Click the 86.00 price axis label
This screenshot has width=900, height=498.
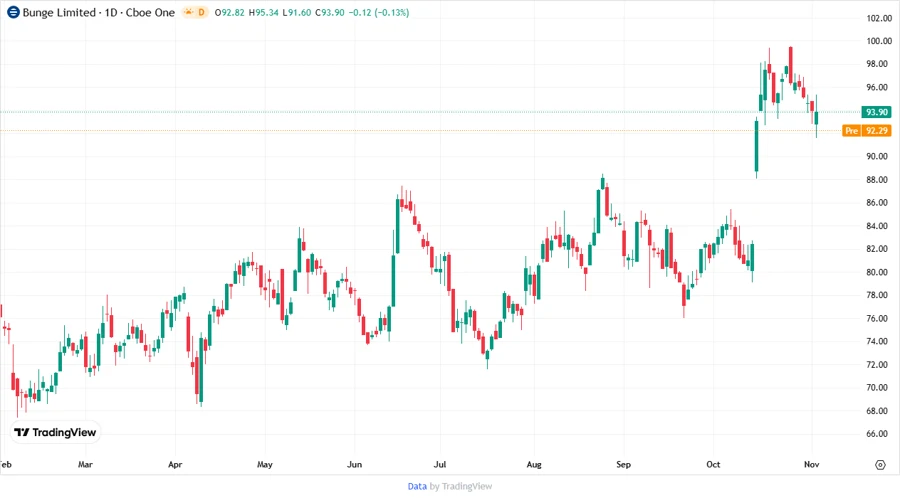tap(879, 203)
